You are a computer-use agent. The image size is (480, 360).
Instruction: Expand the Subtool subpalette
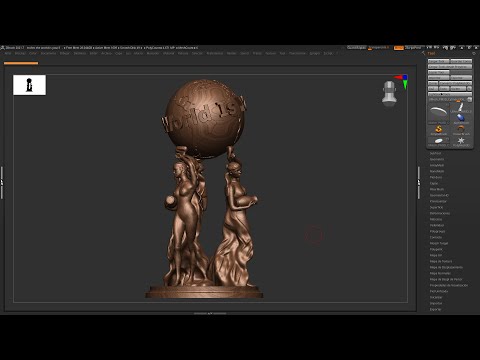[435, 153]
